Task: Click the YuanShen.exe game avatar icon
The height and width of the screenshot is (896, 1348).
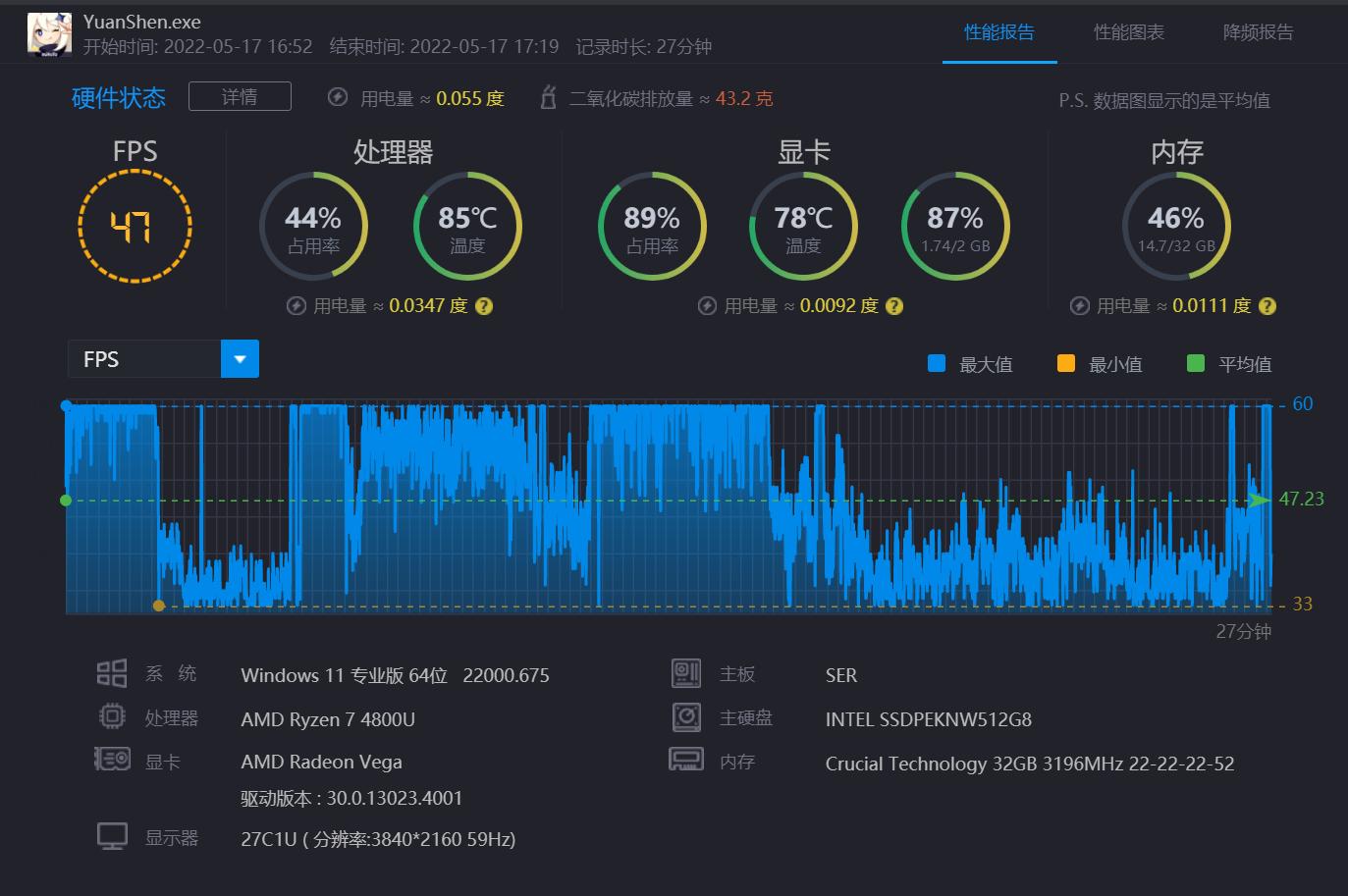Action: (49, 34)
